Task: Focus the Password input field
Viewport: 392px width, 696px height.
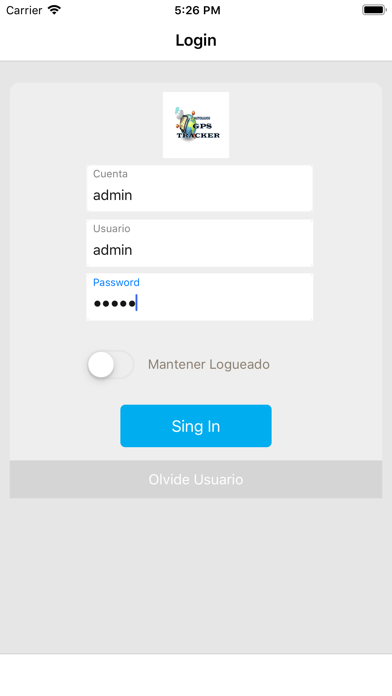Action: pos(200,297)
